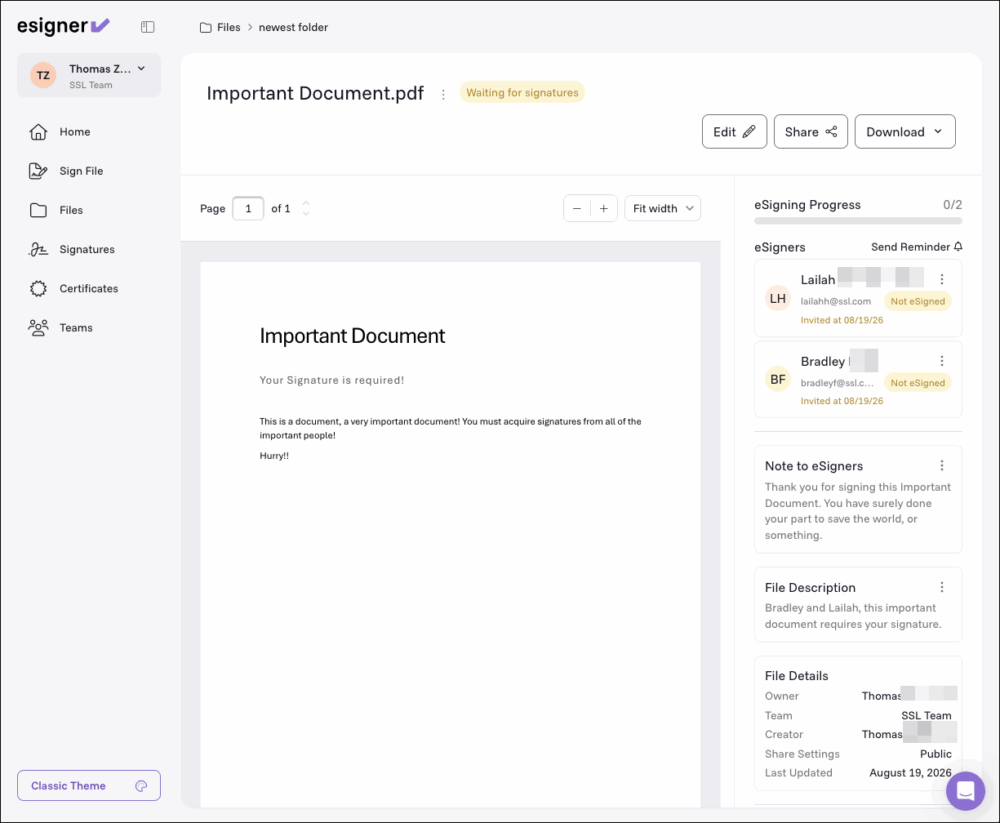Viewport: 1000px width, 823px height.
Task: Open File Description options menu
Action: (x=941, y=587)
